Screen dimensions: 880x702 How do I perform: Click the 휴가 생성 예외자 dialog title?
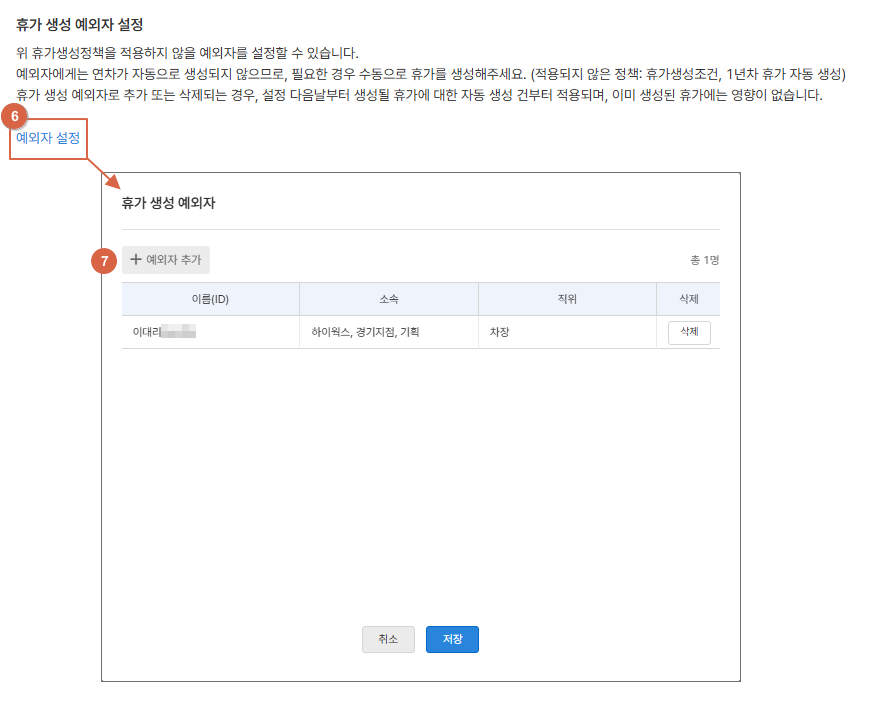click(169, 203)
